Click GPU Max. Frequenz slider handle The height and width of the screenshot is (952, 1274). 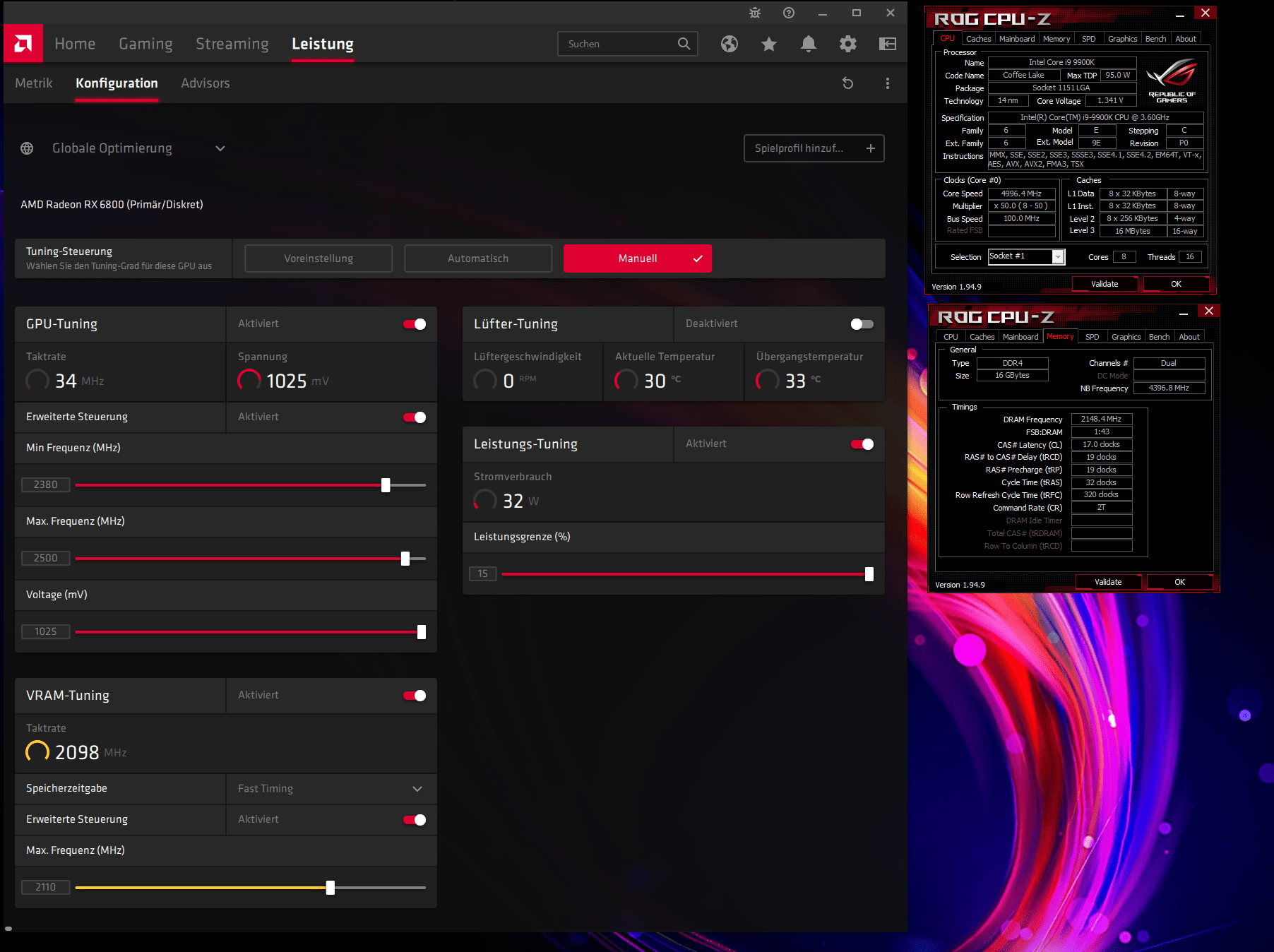tap(405, 559)
